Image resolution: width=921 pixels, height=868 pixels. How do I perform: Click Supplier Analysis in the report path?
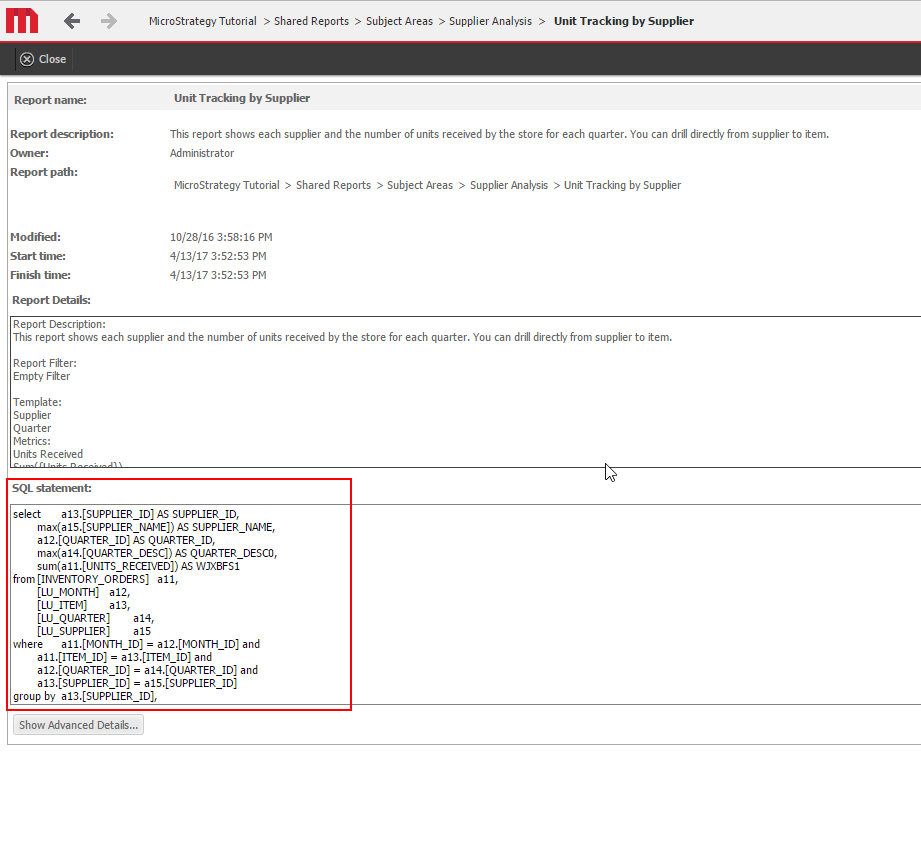click(x=509, y=185)
